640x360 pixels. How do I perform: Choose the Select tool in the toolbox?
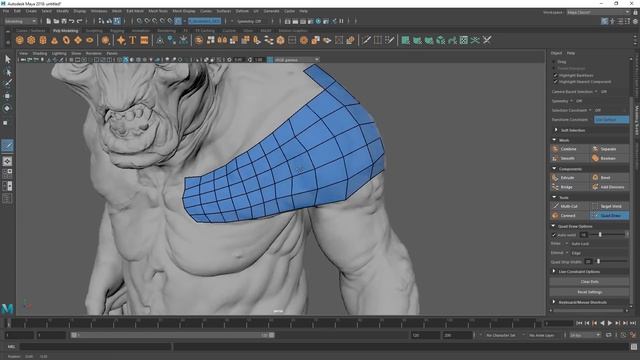pyautogui.click(x=7, y=59)
